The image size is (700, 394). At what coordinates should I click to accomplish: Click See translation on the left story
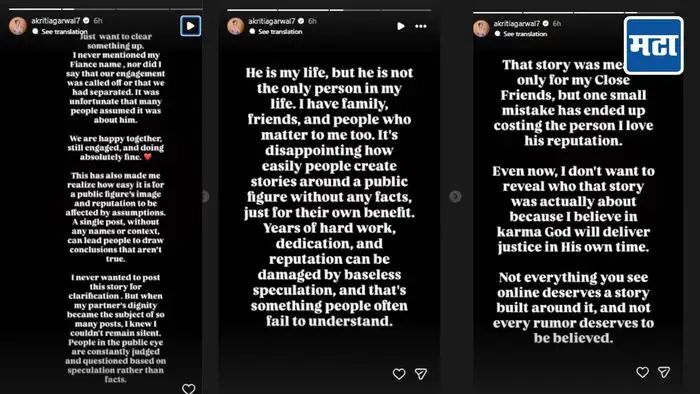(x=64, y=32)
